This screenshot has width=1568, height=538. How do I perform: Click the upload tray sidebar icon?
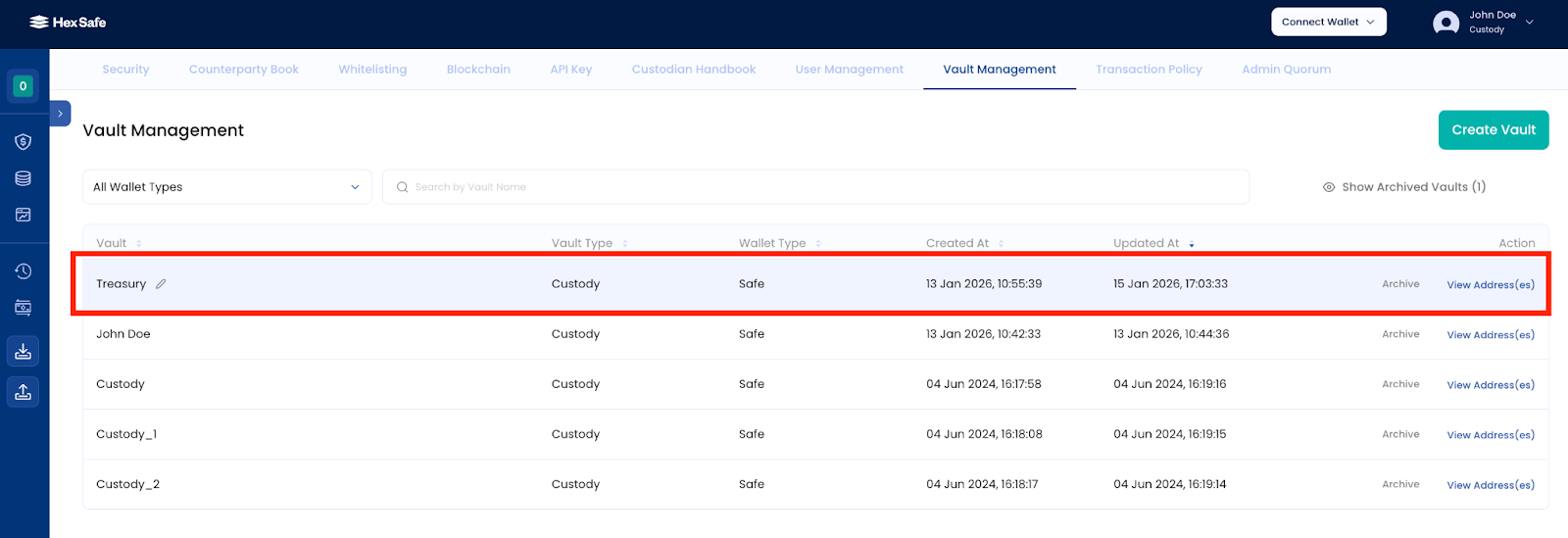click(24, 392)
